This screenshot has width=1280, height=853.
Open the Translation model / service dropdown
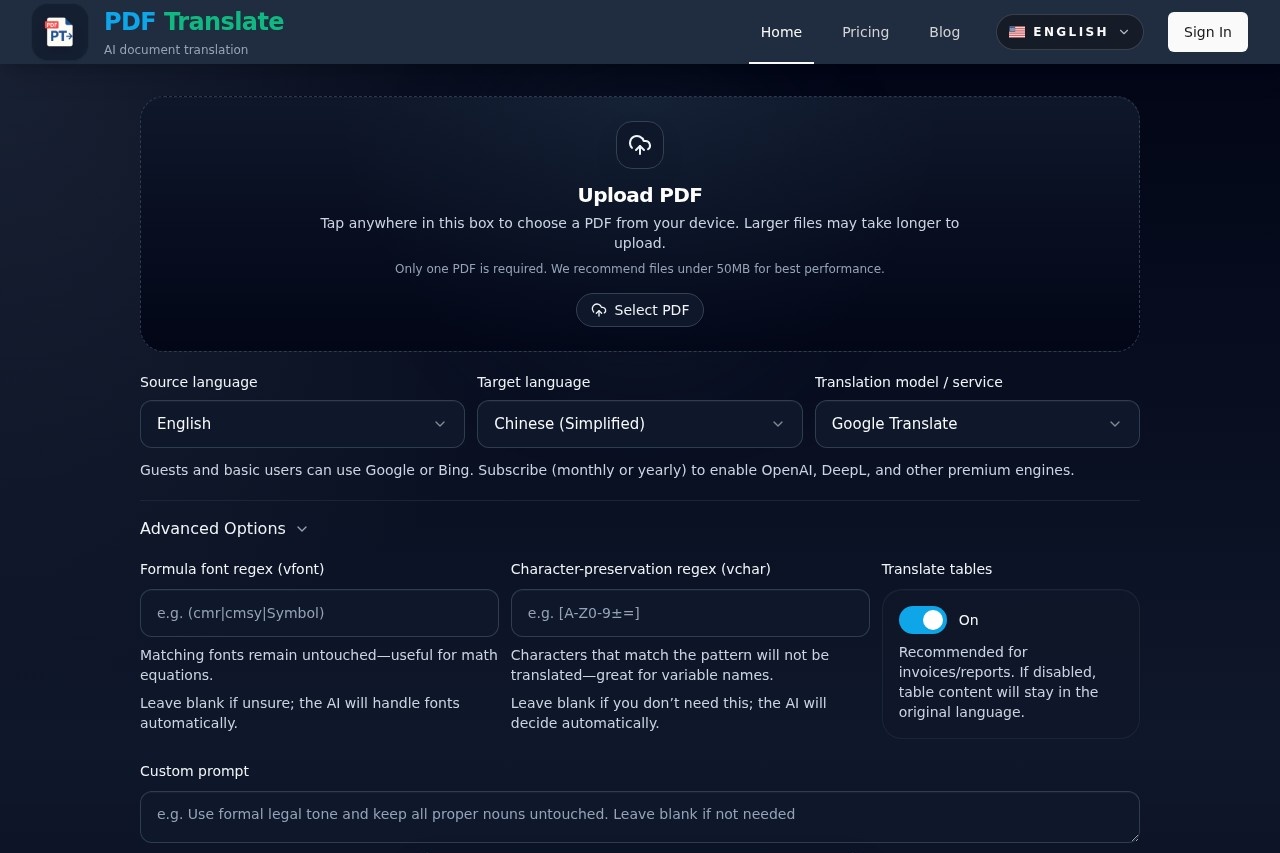click(976, 424)
